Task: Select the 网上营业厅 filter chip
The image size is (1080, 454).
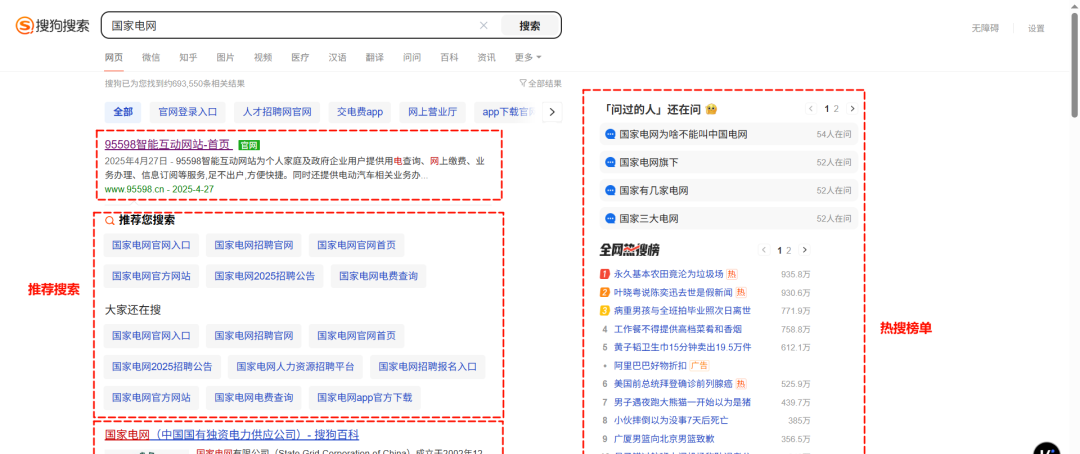Action: pos(433,112)
